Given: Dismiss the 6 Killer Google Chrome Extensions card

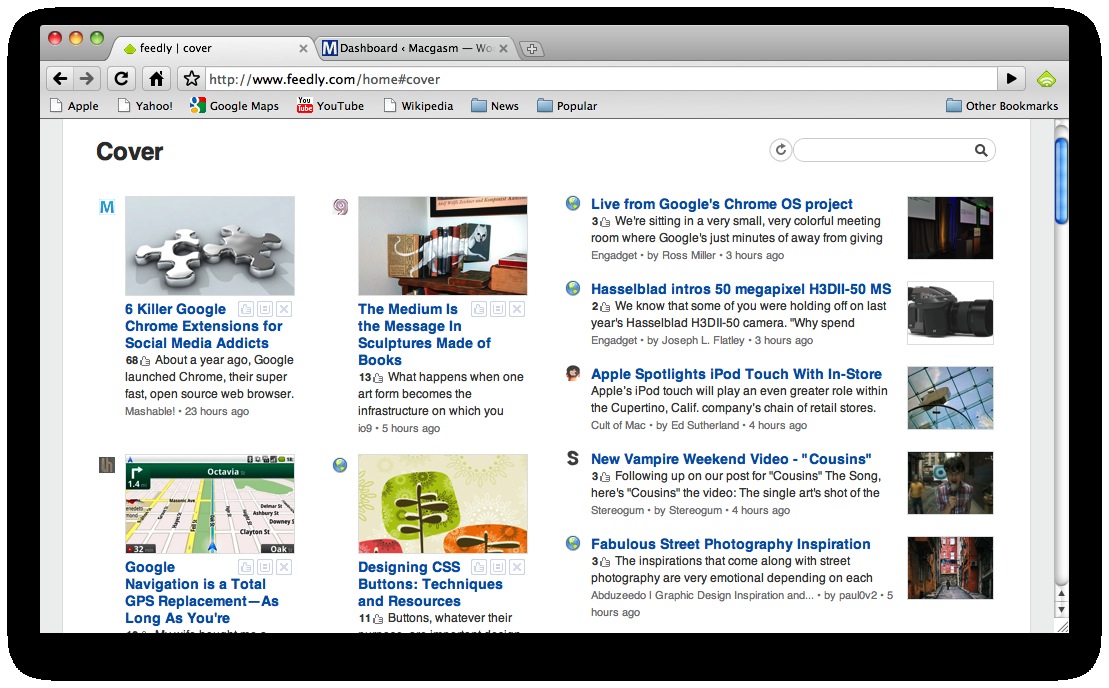Looking at the screenshot, I should [x=284, y=309].
